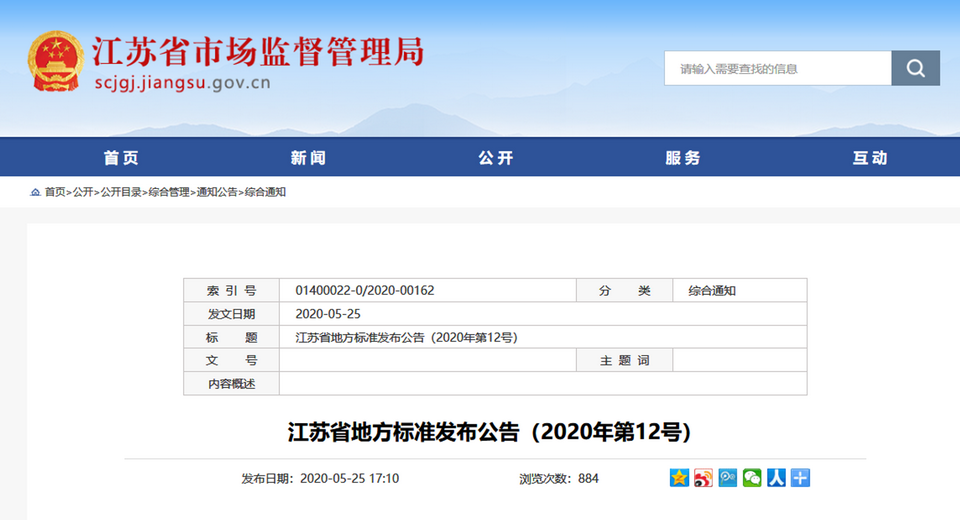Screen dimensions: 960x520
Task: Click the 江苏省市场监督管理局 site title
Action: click(258, 50)
